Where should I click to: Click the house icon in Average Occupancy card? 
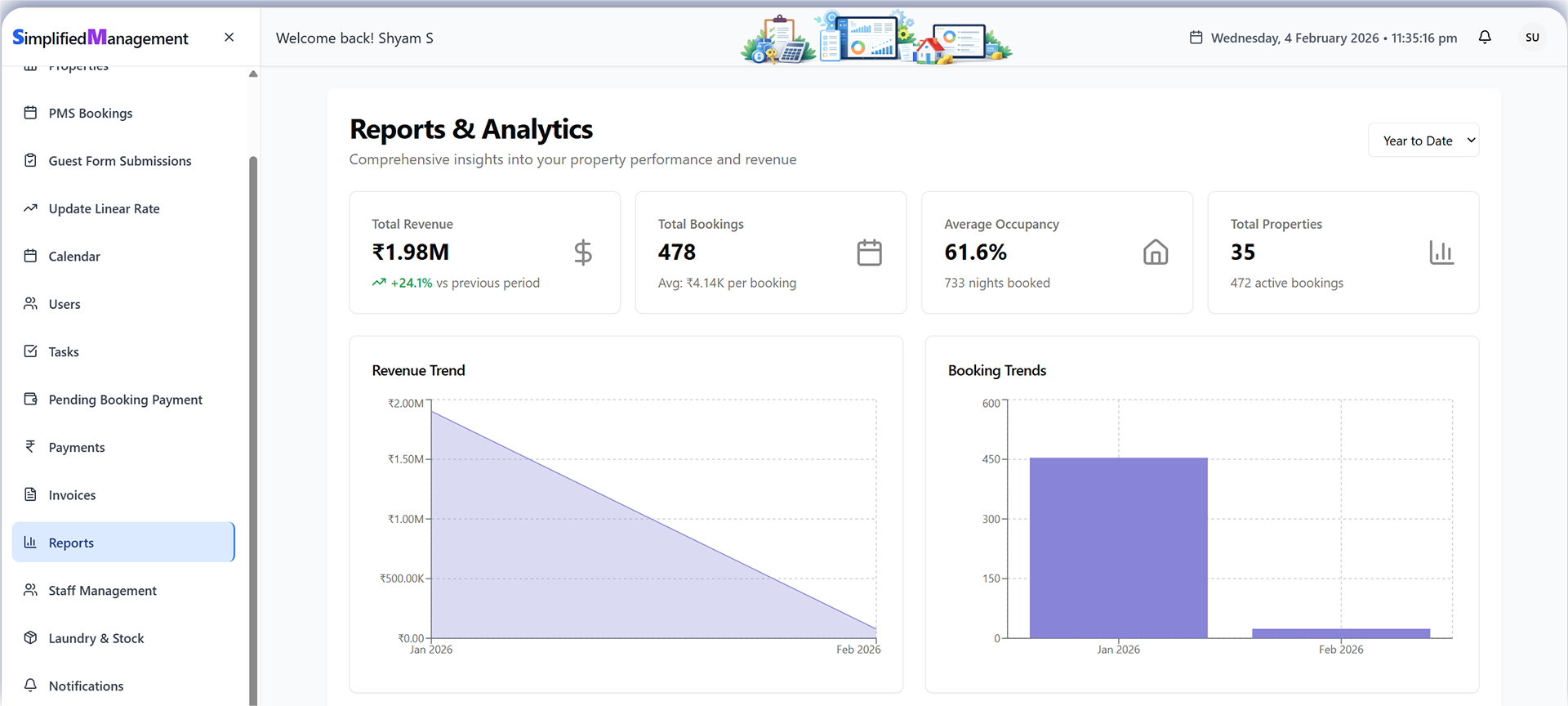click(1155, 252)
